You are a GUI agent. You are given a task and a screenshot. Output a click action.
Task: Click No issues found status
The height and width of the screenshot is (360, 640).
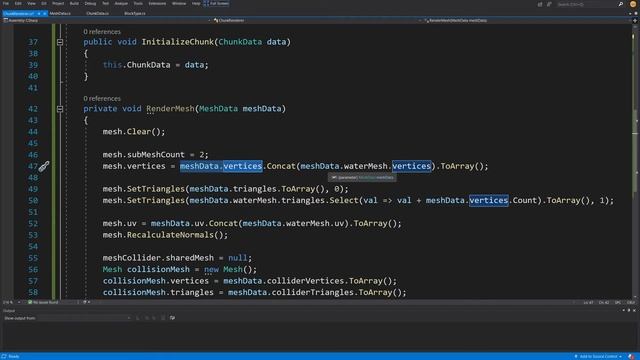(x=43, y=302)
